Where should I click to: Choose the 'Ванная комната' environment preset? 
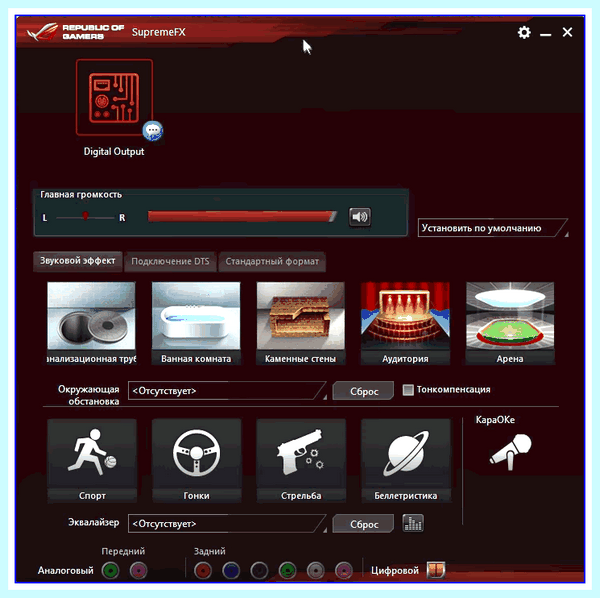(x=196, y=323)
